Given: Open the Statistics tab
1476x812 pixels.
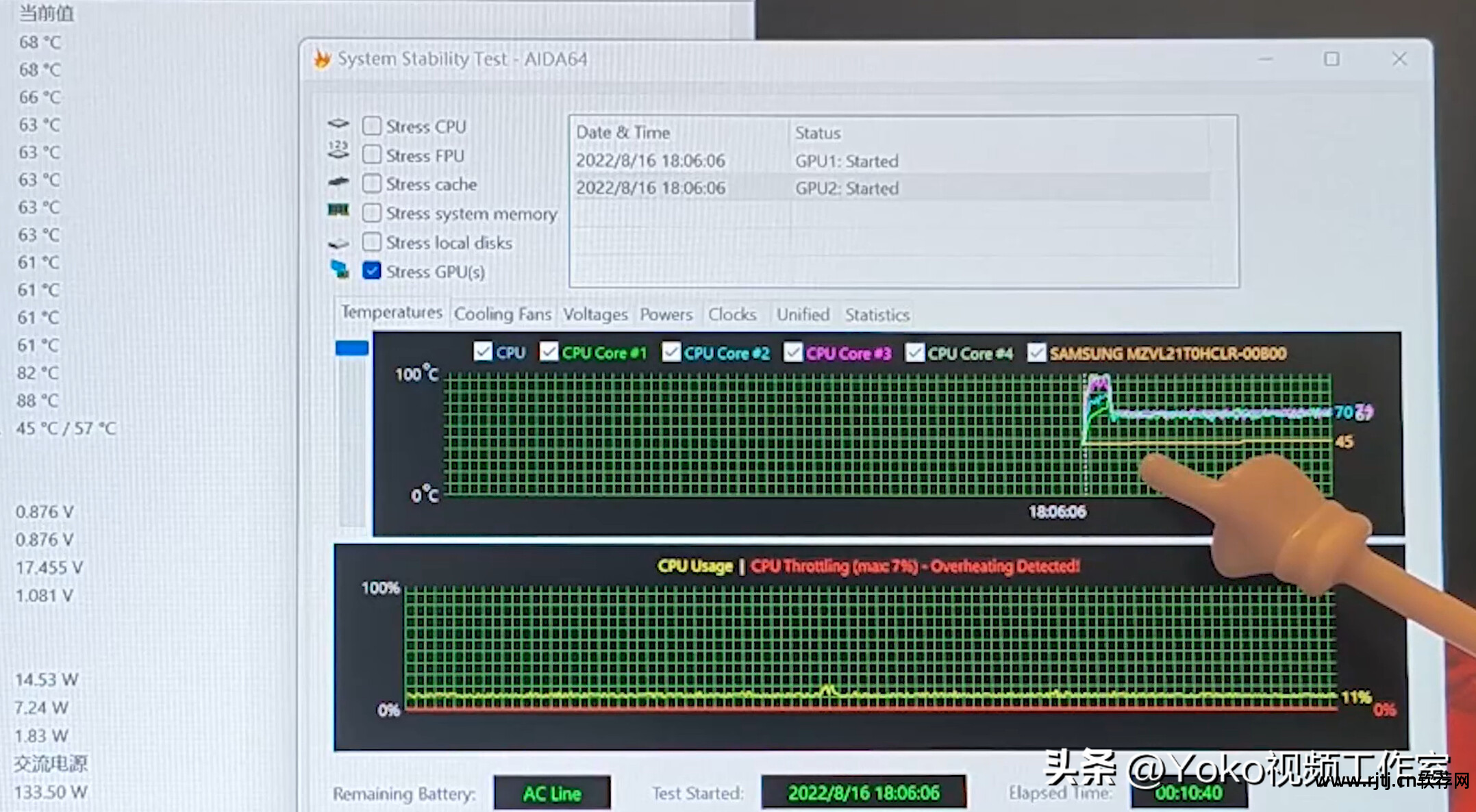Looking at the screenshot, I should pyautogui.click(x=876, y=314).
